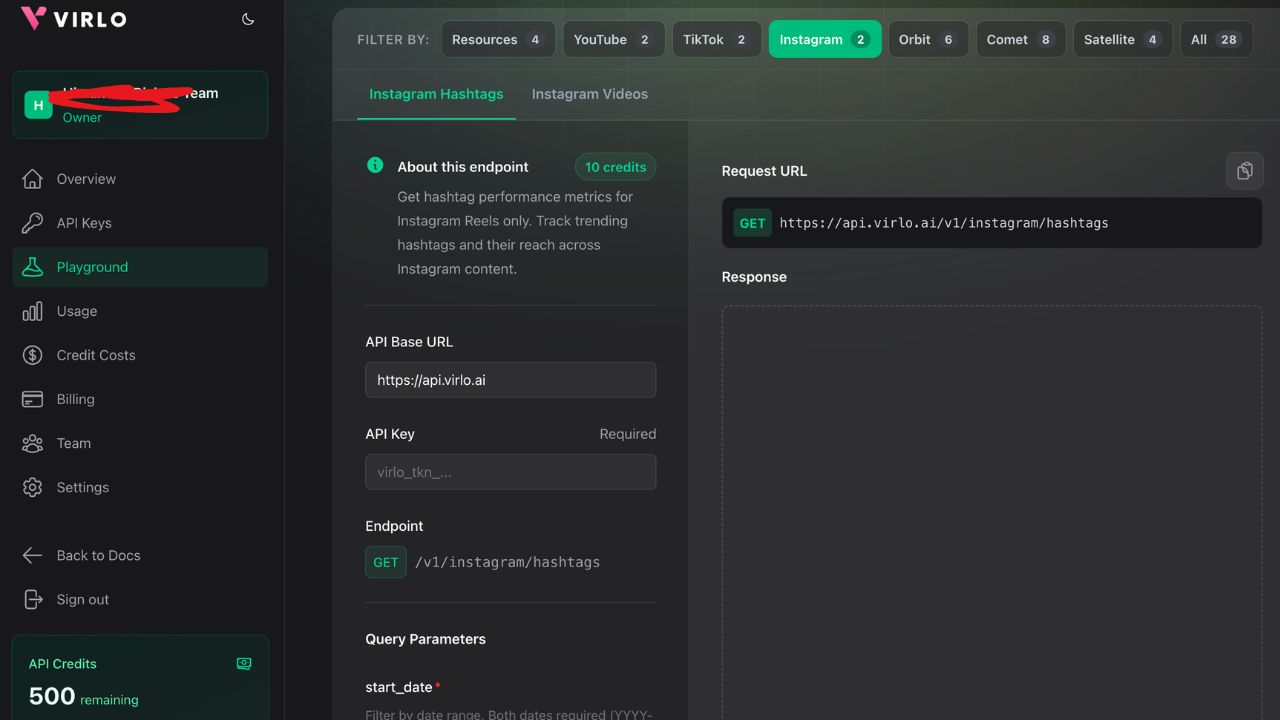
Task: Click the Back to Docs arrow icon
Action: coord(33,555)
